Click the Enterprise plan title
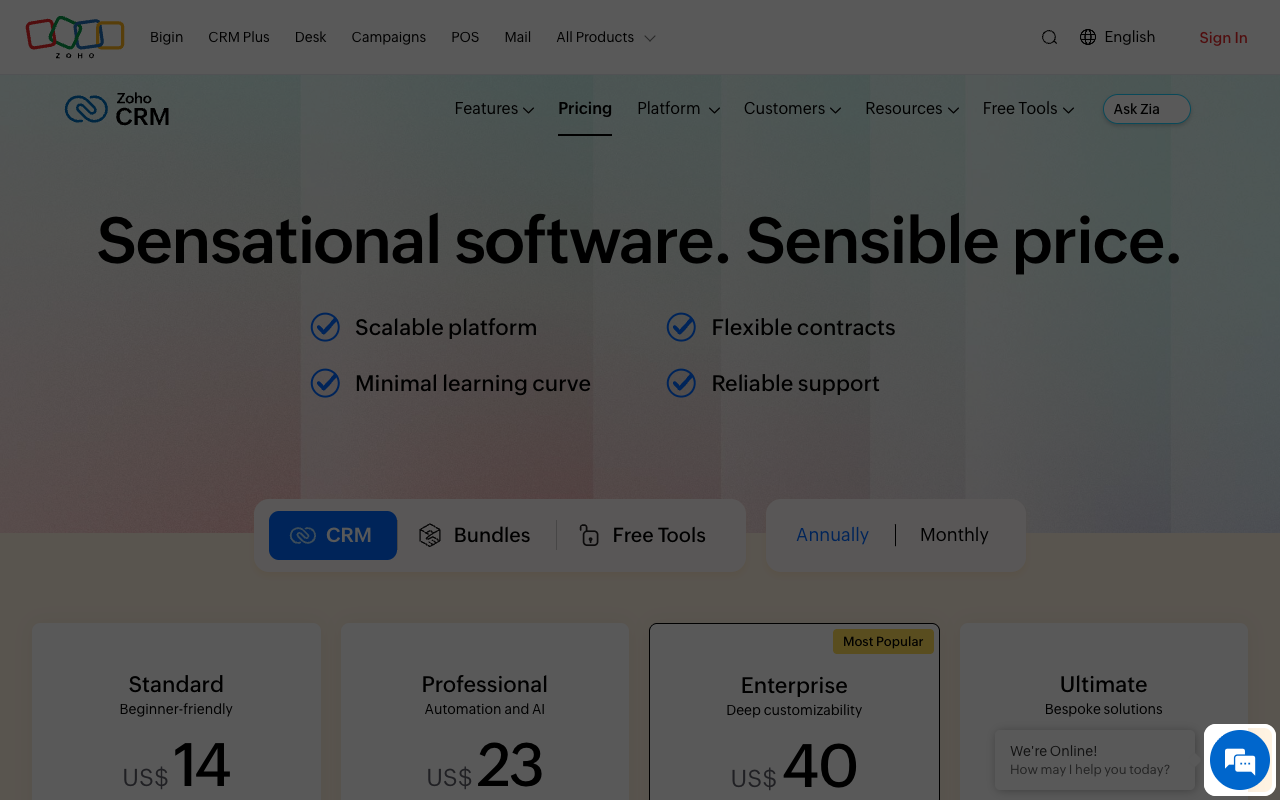The image size is (1280, 800). [x=794, y=685]
